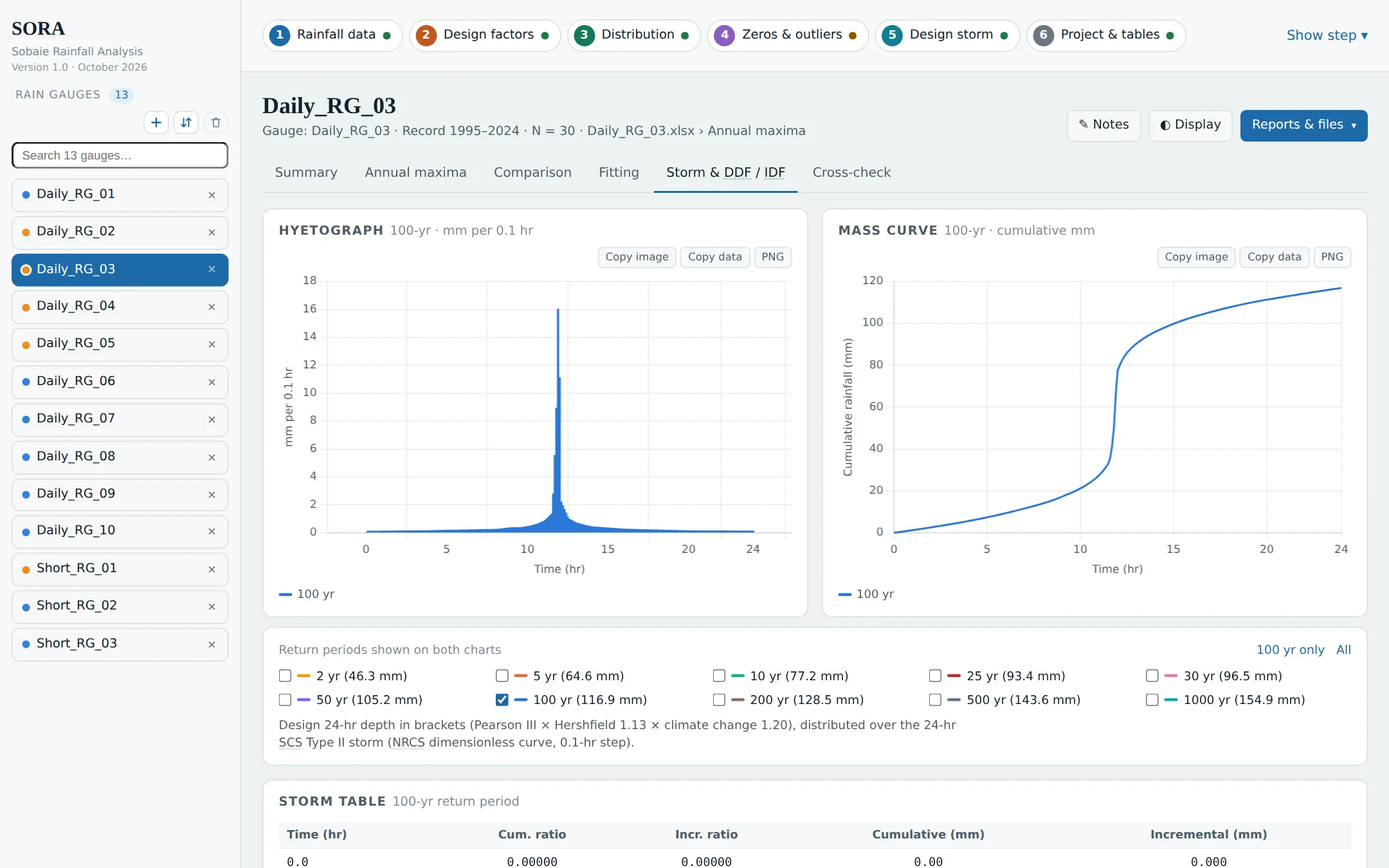Switch to the Annual maxima tab

click(415, 172)
